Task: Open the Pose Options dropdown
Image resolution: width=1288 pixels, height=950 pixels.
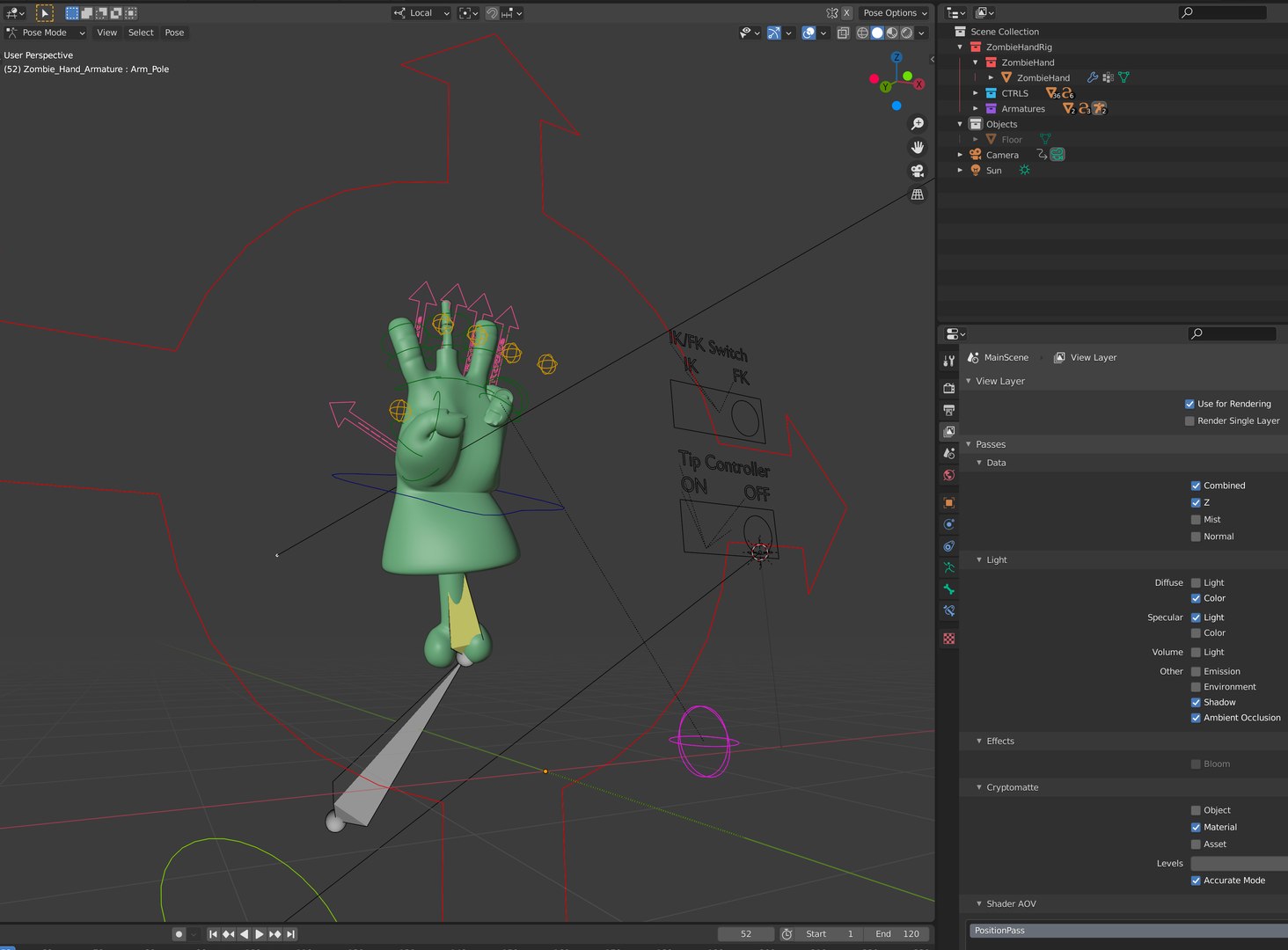Action: pos(895,13)
